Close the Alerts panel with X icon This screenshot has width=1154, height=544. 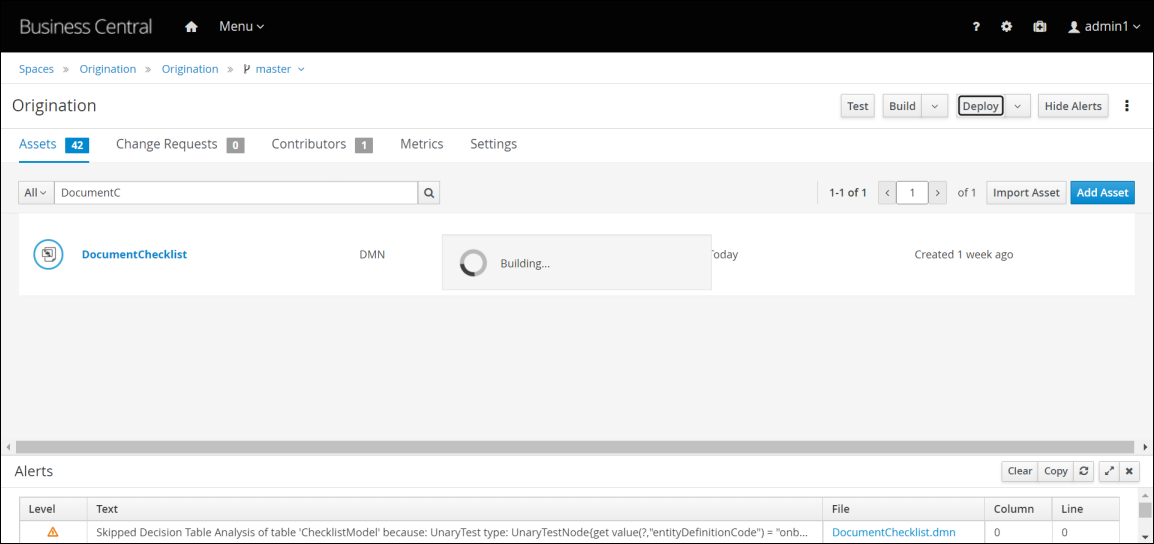(x=1129, y=471)
